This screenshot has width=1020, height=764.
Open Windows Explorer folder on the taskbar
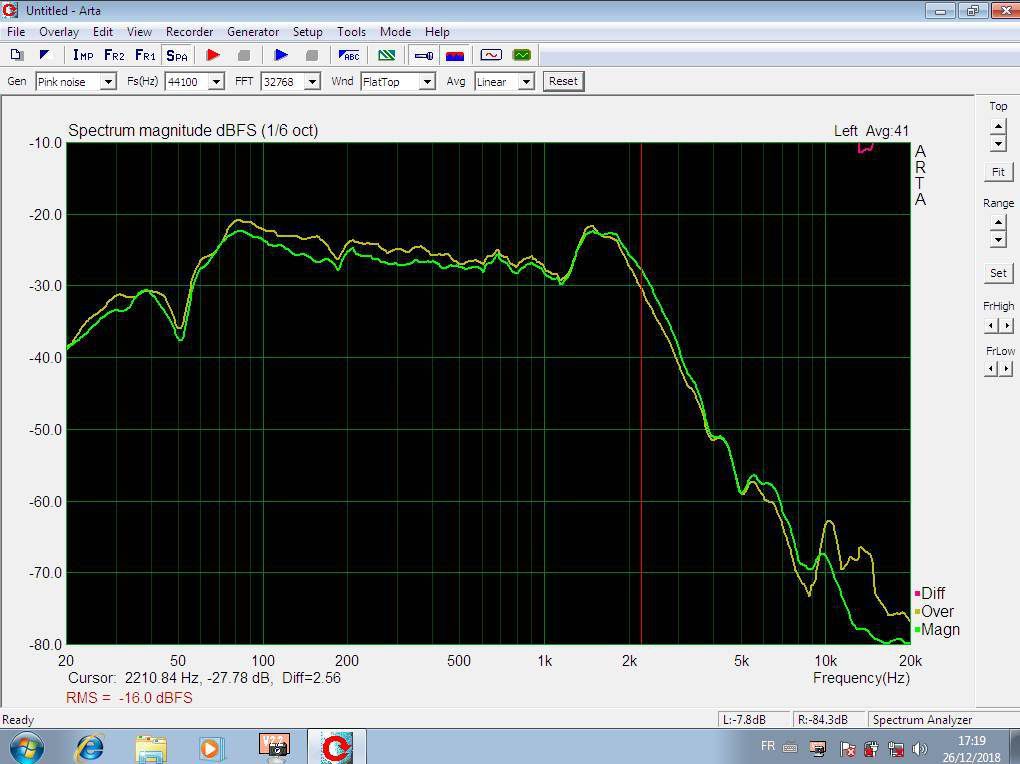coord(150,749)
